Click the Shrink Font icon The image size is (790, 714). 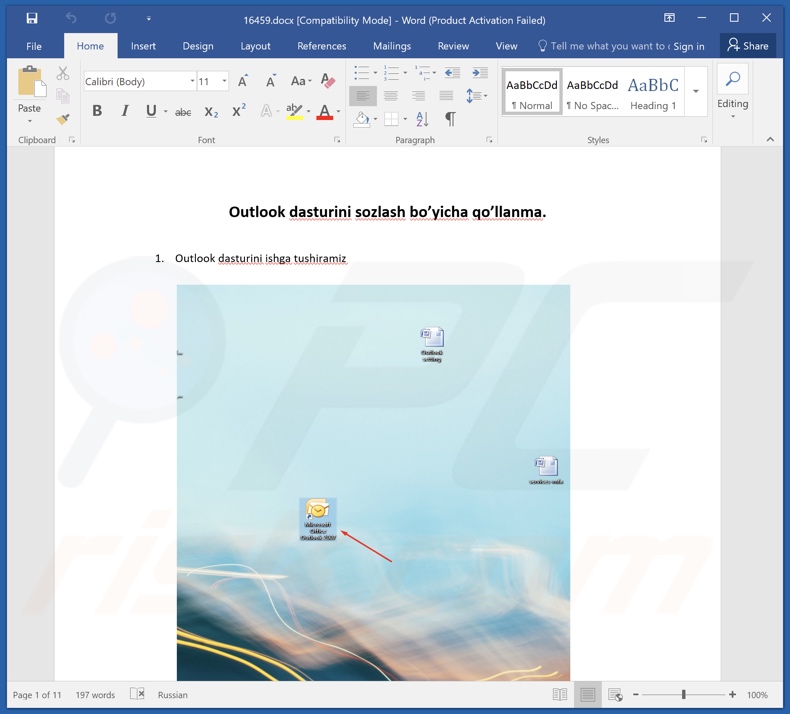point(271,81)
